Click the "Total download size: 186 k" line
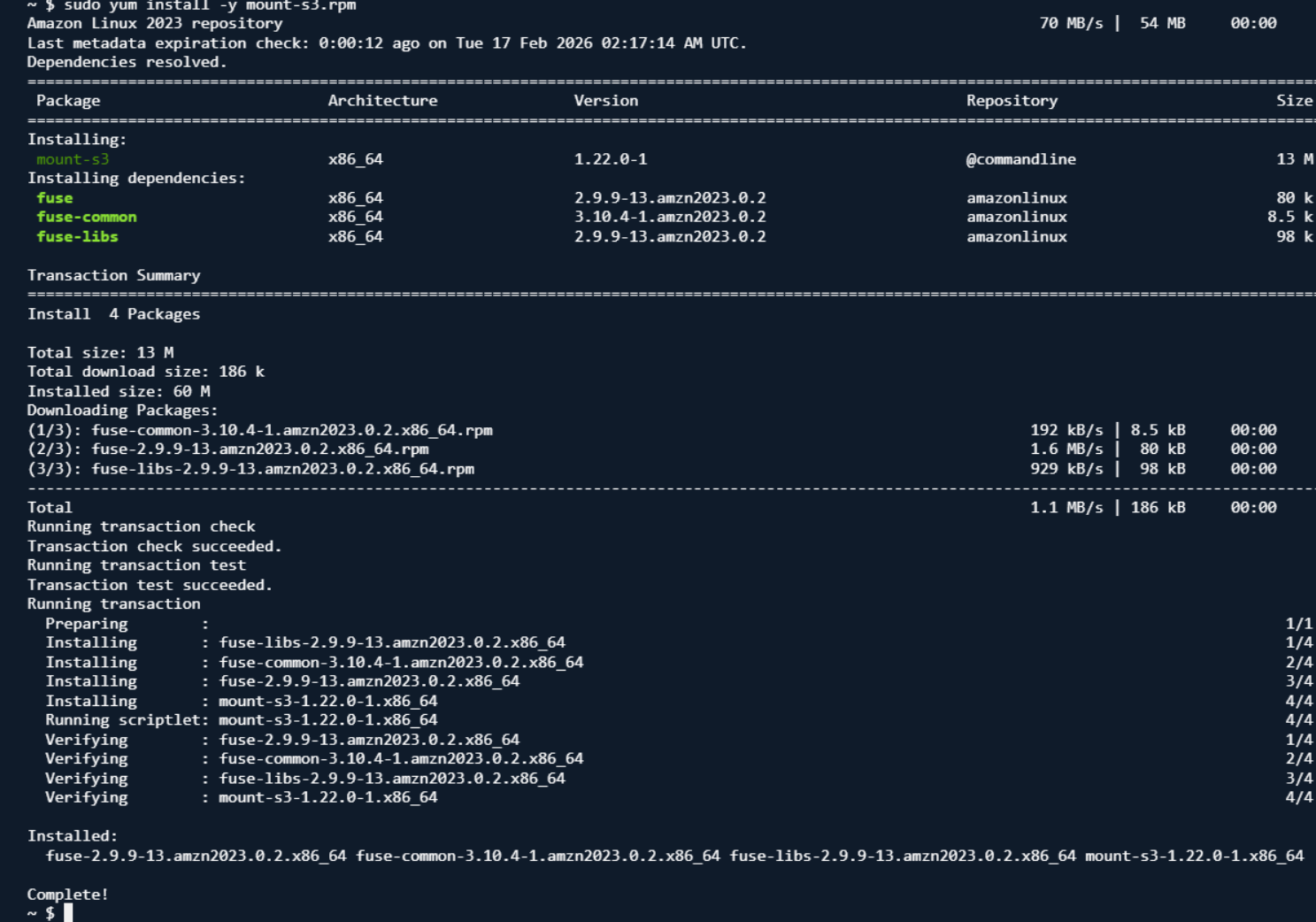 coord(146,372)
